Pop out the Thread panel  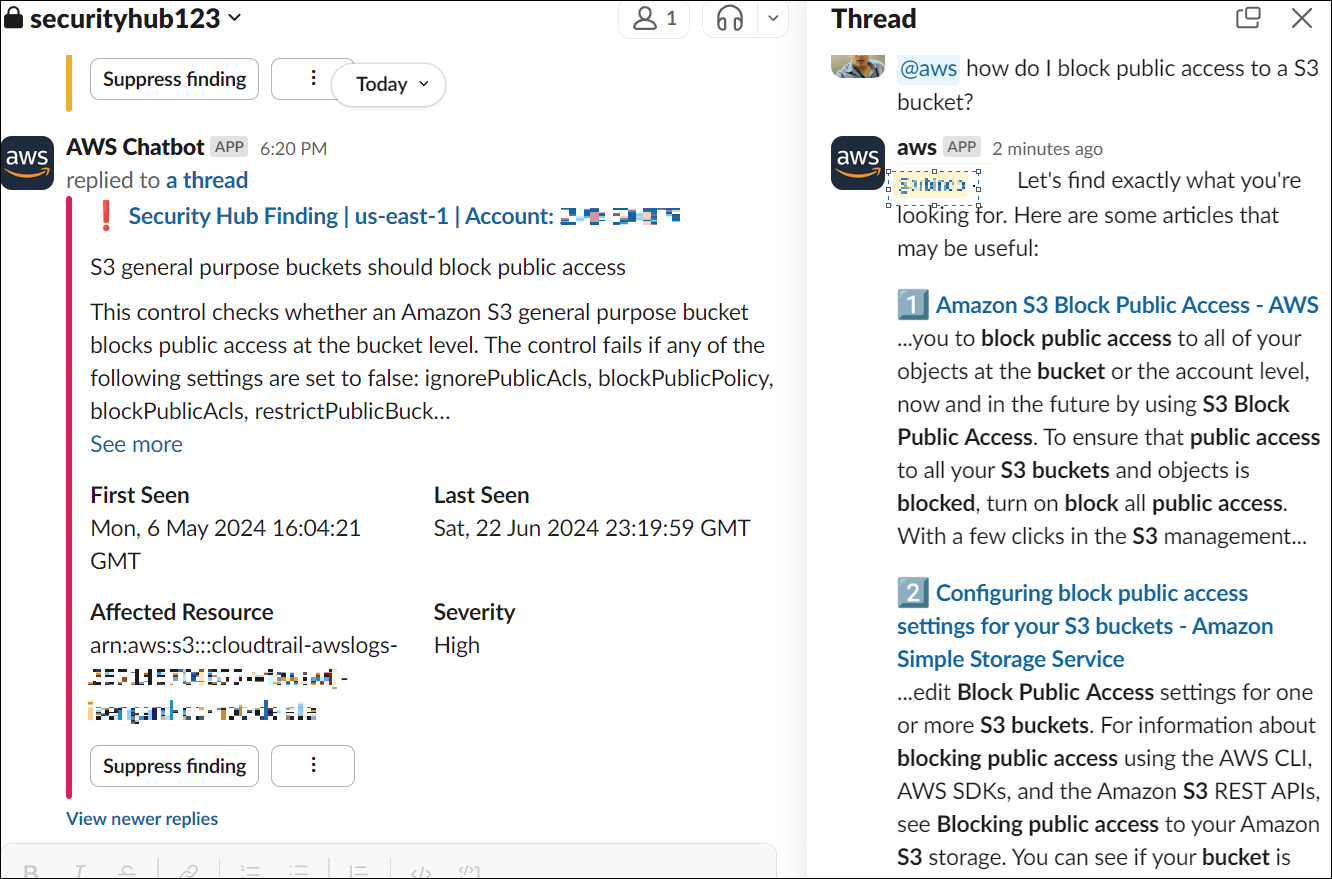point(1247,18)
